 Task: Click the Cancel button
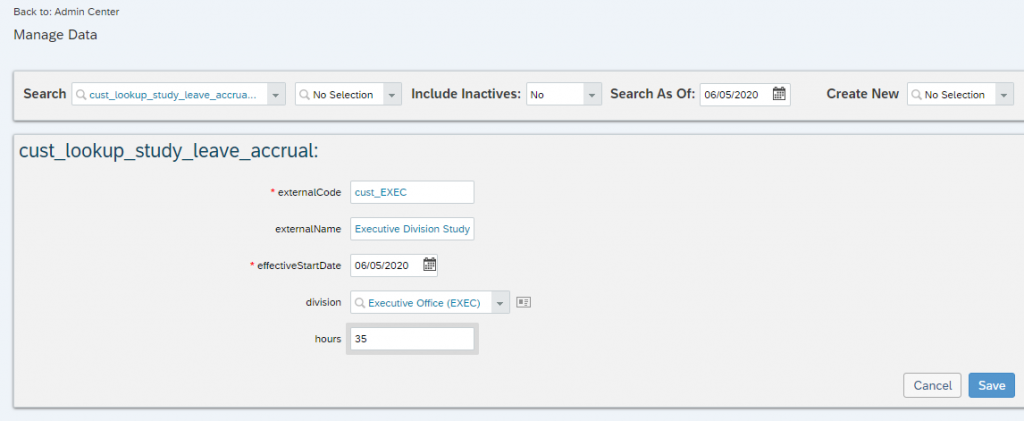coord(933,386)
